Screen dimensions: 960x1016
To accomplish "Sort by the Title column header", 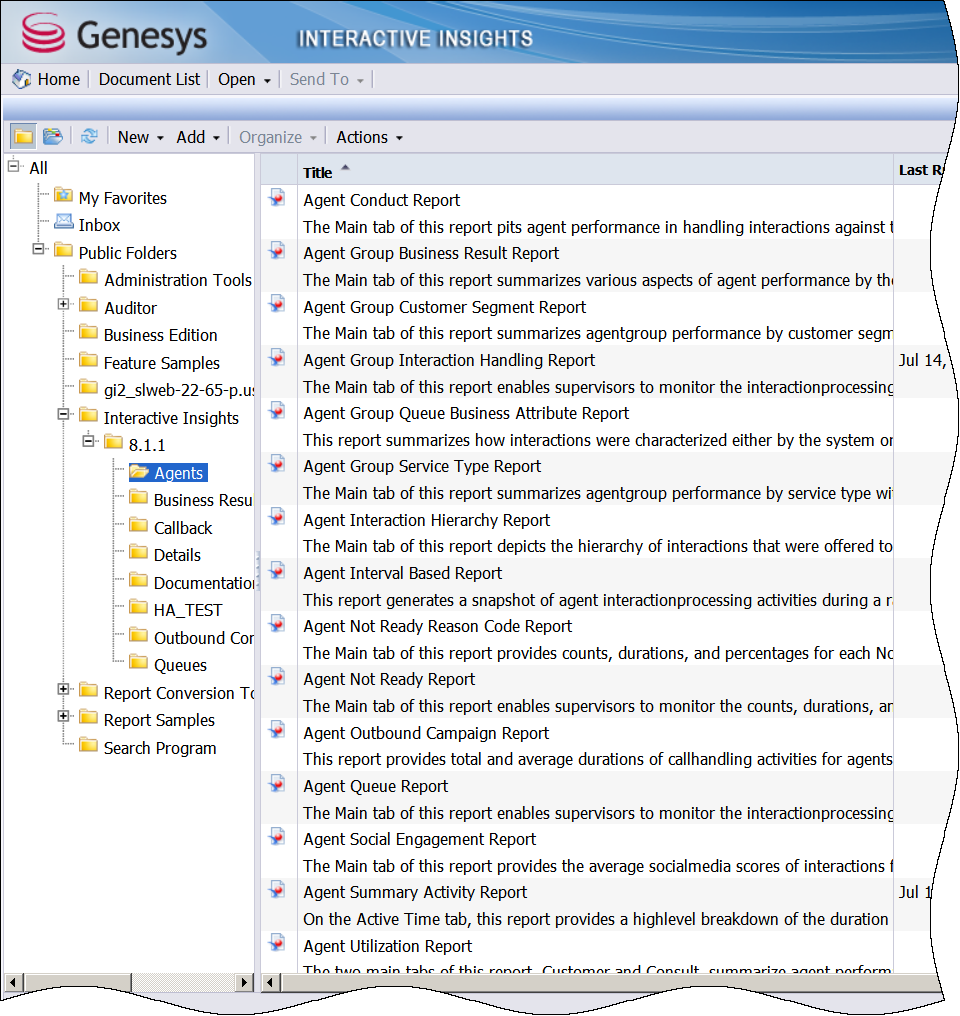I will coord(318,172).
